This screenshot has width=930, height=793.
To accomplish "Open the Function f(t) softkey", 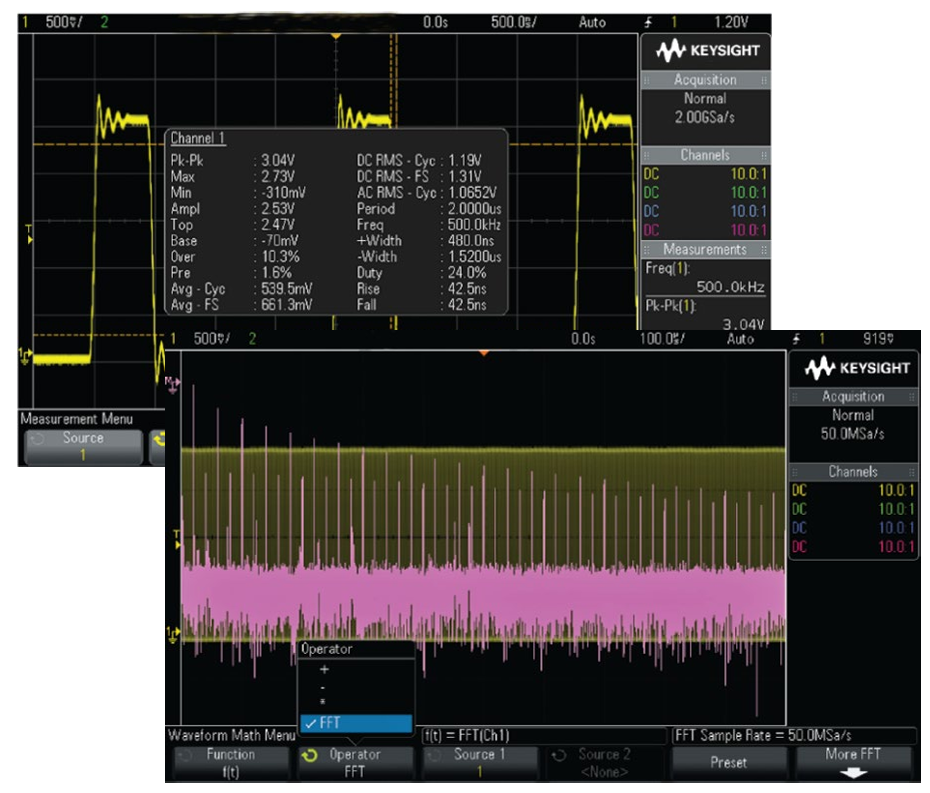I will pyautogui.click(x=230, y=763).
